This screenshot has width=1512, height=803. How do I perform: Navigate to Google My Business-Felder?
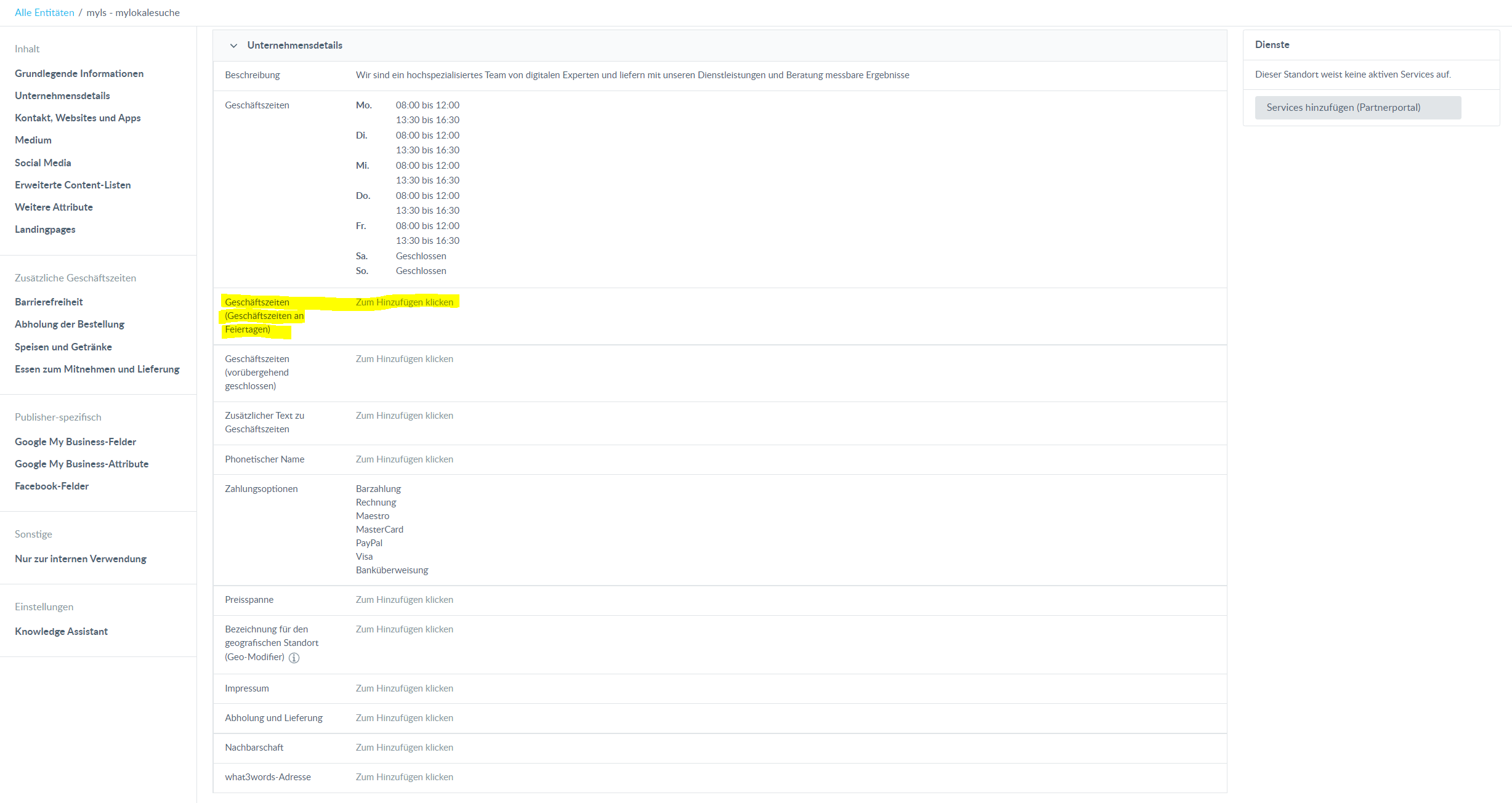coord(75,442)
